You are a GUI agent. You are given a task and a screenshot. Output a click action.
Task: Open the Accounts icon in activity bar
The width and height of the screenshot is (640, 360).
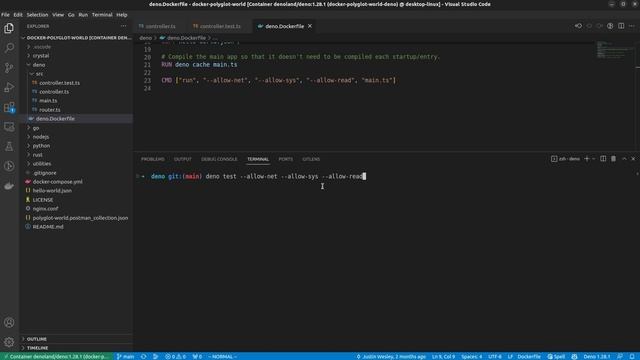[9, 322]
